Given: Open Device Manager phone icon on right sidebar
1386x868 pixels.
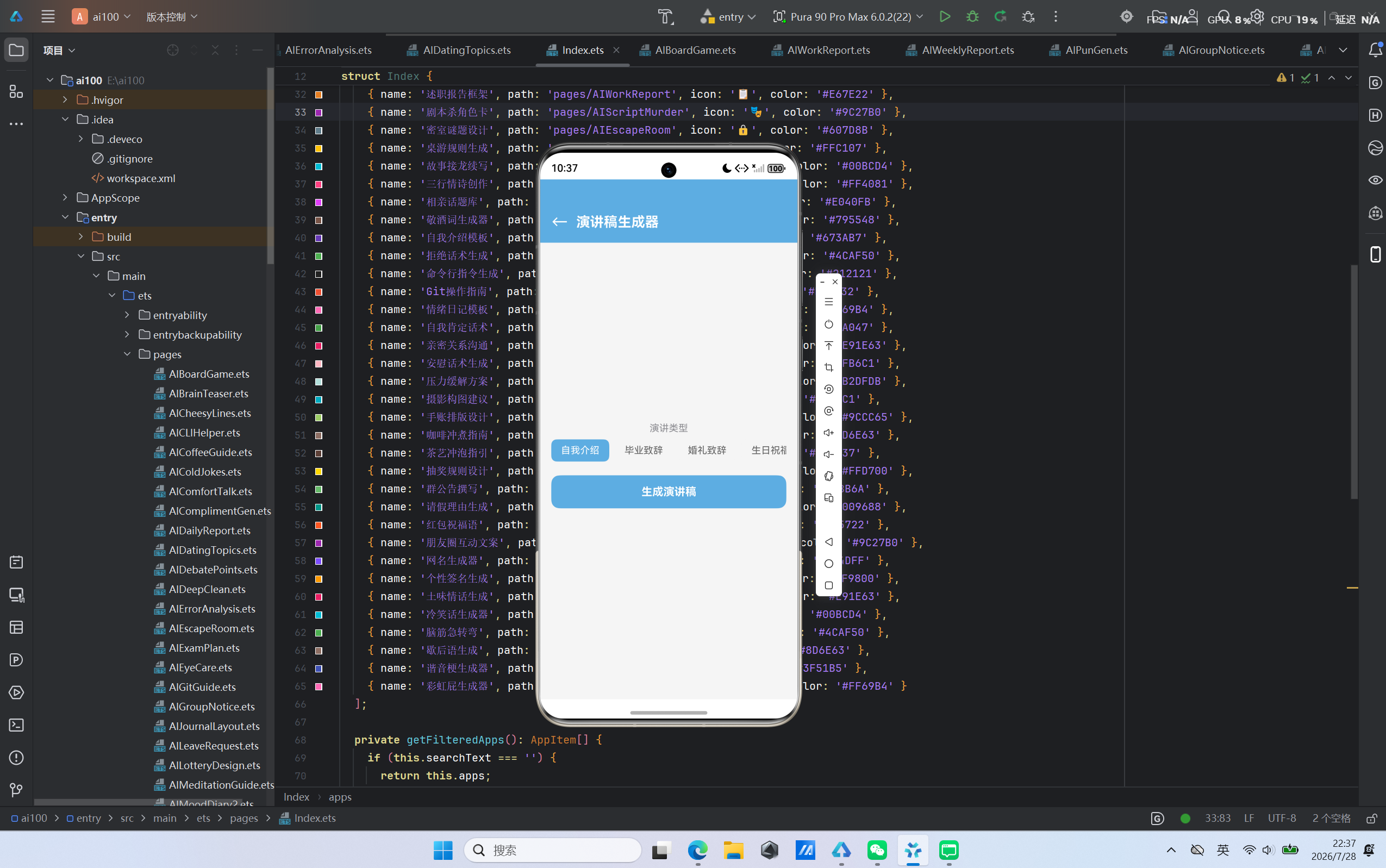Looking at the screenshot, I should (1376, 254).
